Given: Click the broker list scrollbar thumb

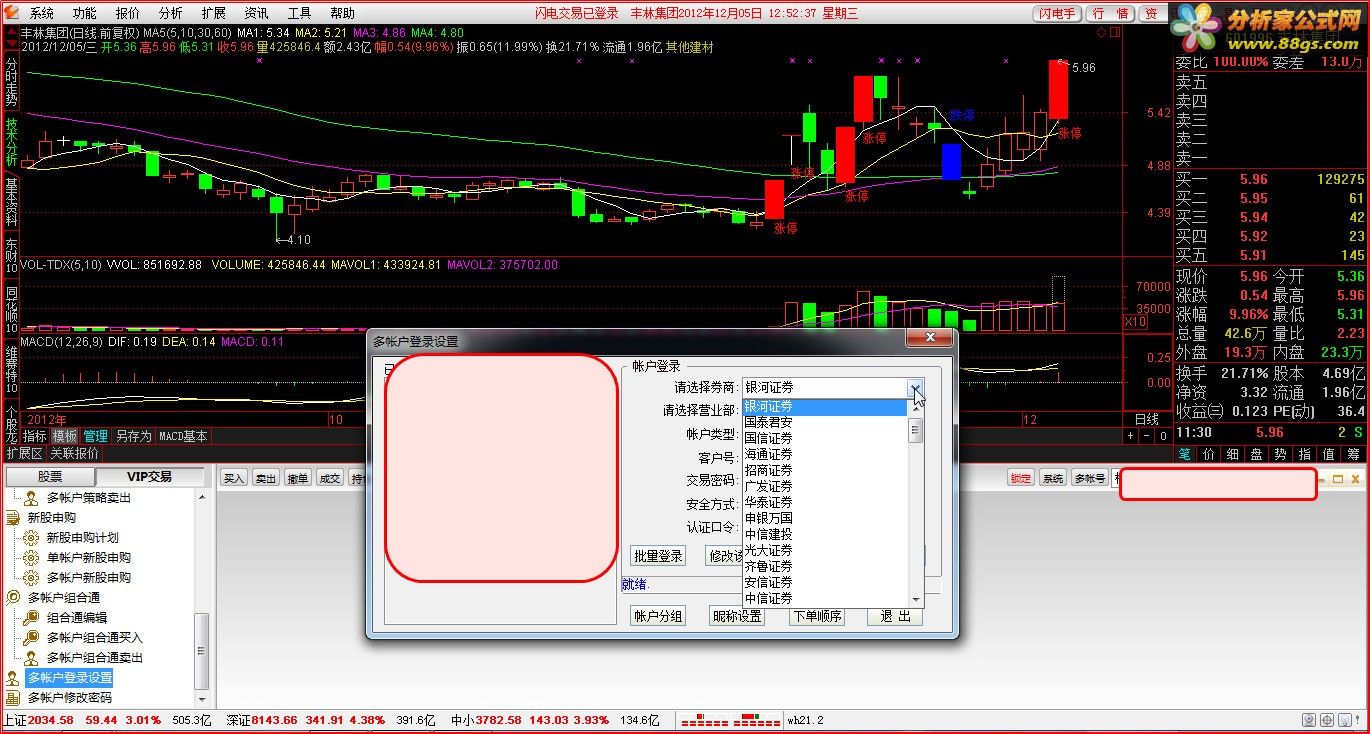Looking at the screenshot, I should [915, 430].
